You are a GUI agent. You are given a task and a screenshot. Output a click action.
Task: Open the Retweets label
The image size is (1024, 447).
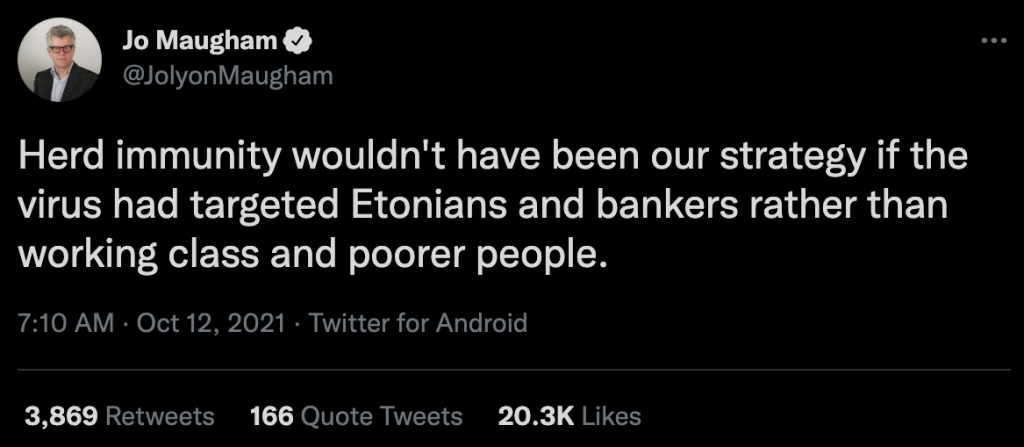(x=160, y=415)
